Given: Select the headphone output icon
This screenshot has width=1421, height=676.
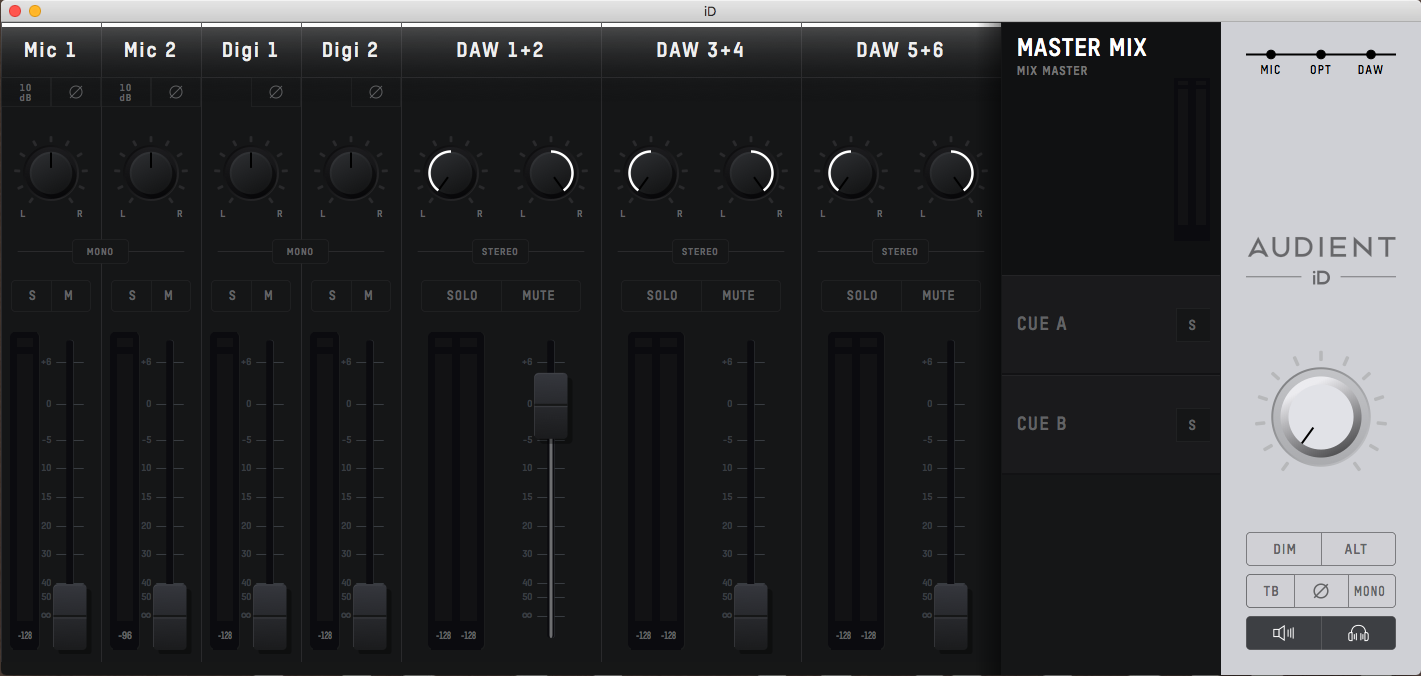Looking at the screenshot, I should [1357, 632].
